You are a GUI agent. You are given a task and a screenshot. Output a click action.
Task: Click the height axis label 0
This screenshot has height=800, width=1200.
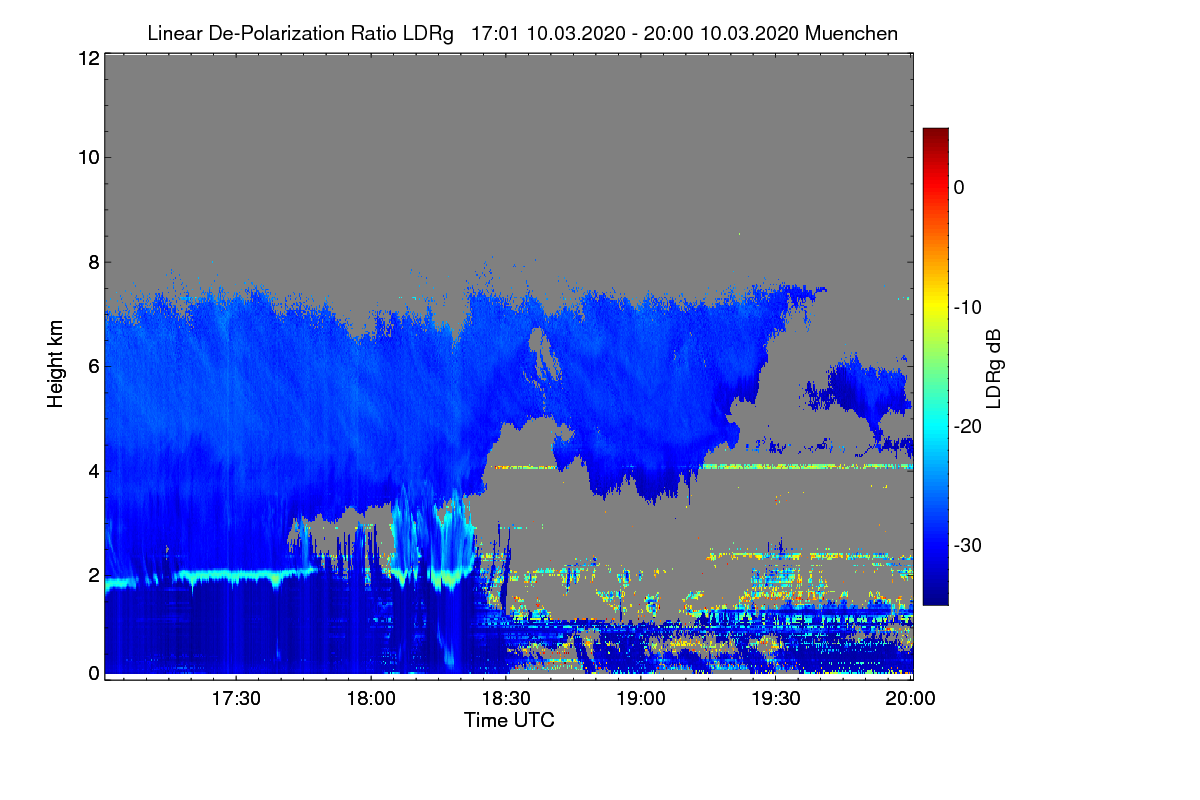point(92,673)
